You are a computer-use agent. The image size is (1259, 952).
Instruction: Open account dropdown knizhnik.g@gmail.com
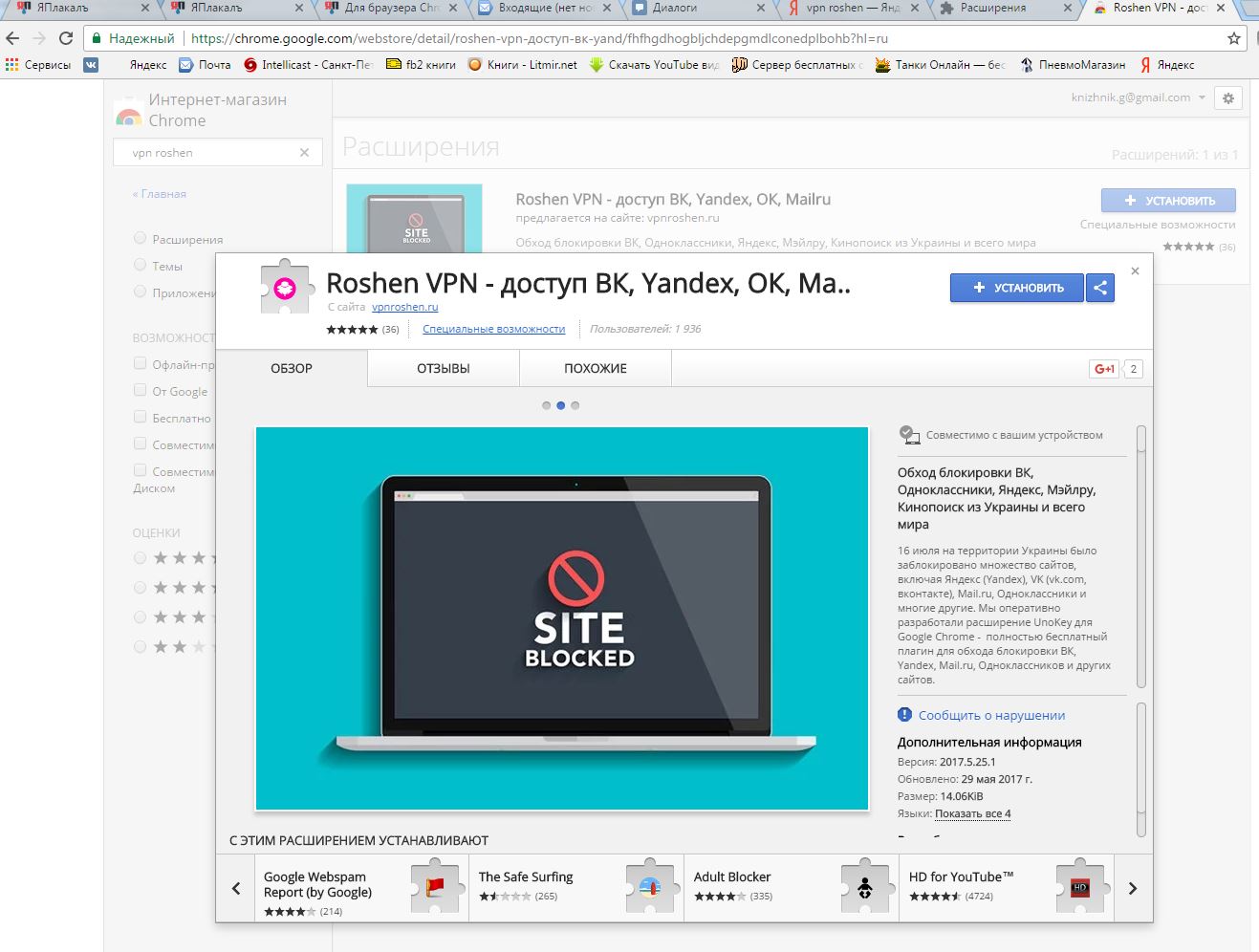point(1139,97)
